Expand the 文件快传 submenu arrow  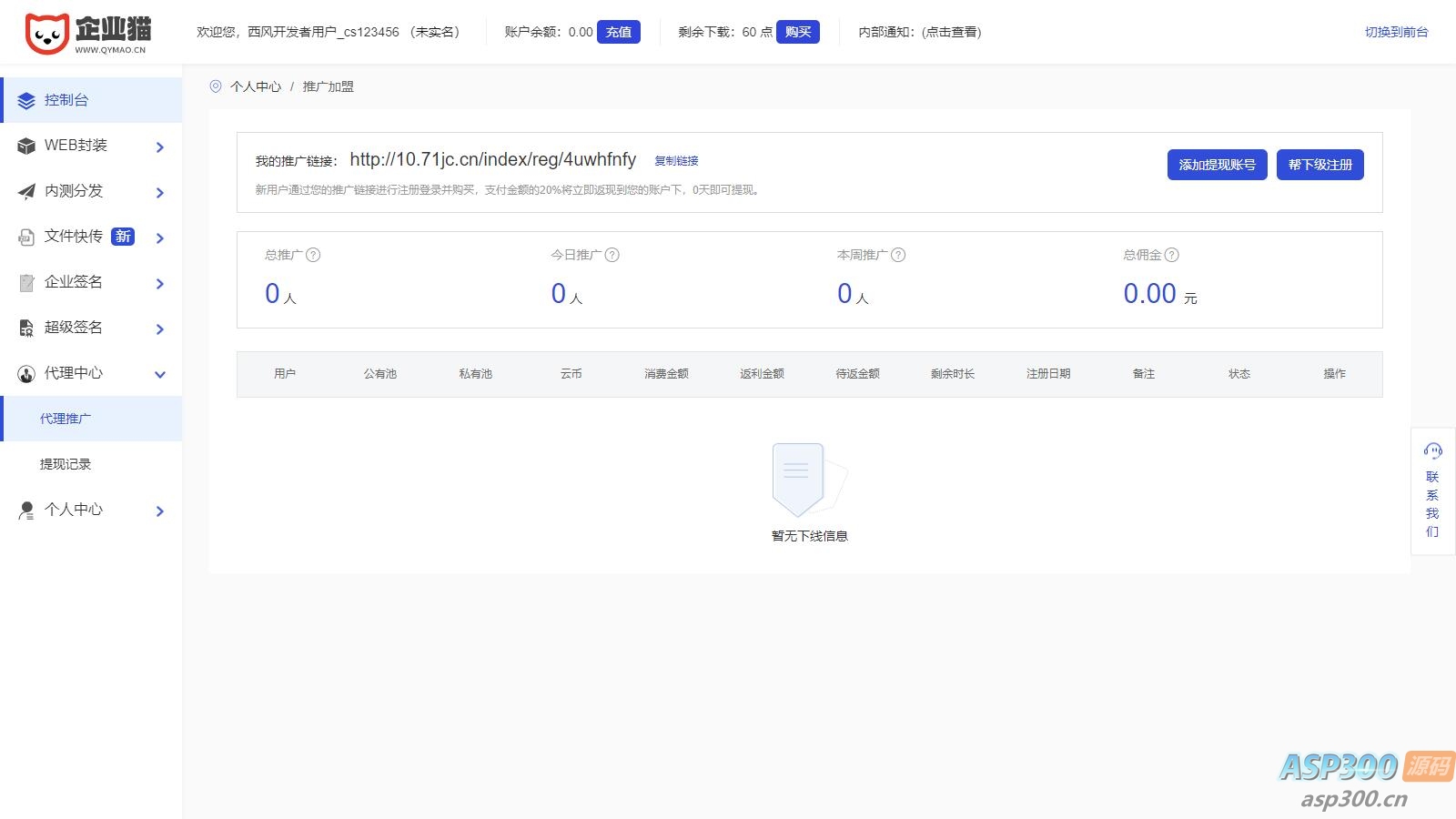tap(160, 238)
